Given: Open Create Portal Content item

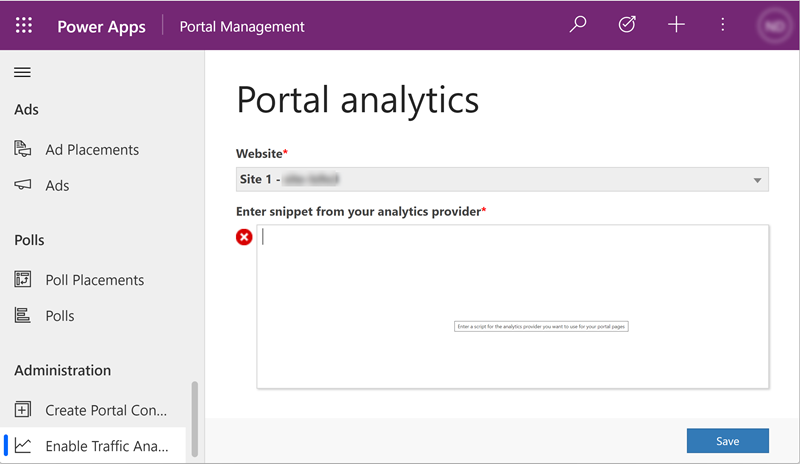Looking at the screenshot, I should tap(105, 410).
